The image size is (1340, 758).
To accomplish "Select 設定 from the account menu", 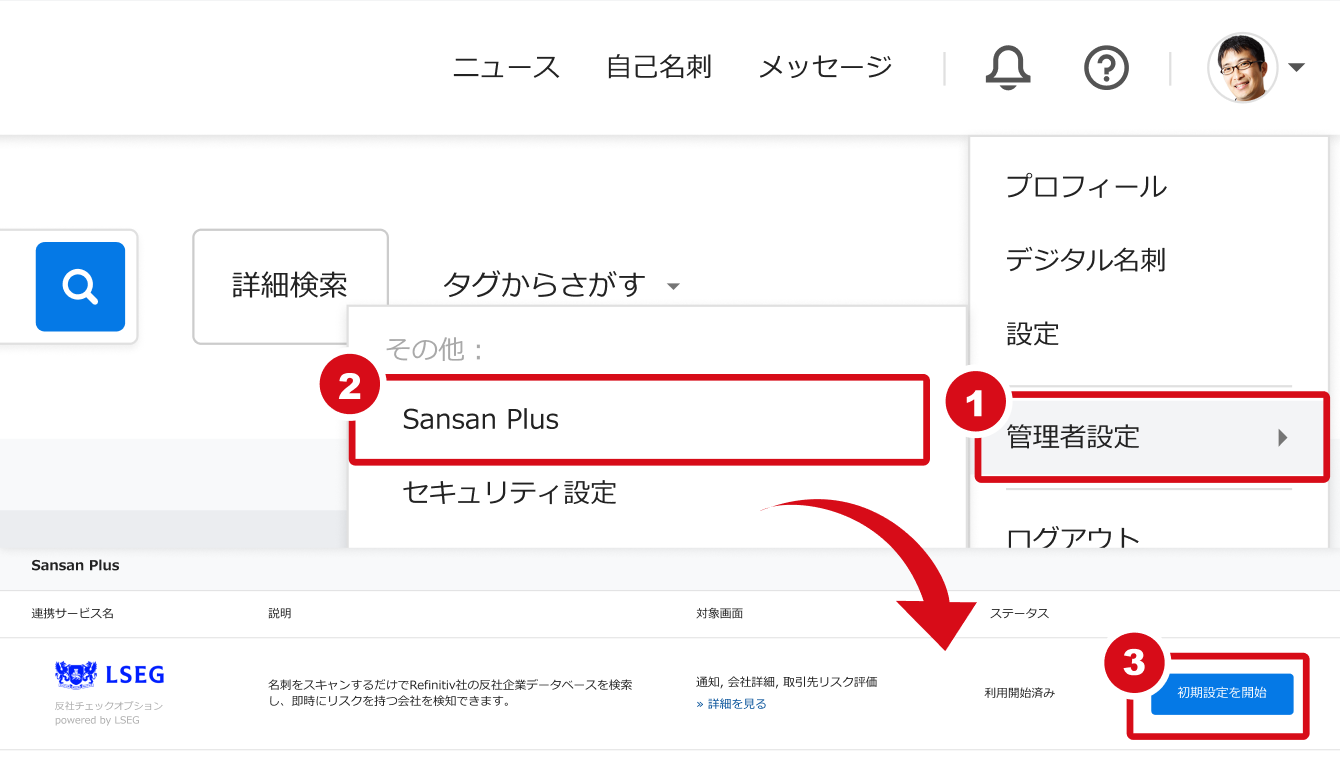I will coord(1035,335).
